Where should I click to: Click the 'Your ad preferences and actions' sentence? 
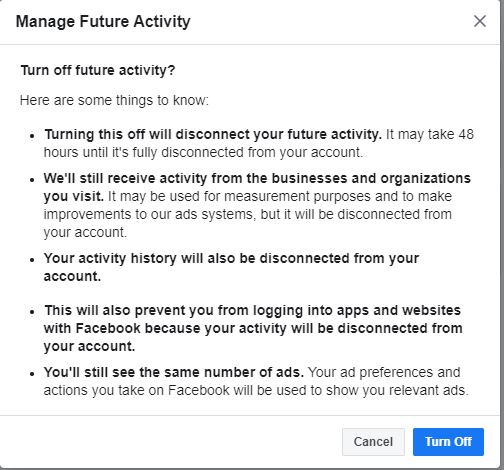tap(256, 381)
